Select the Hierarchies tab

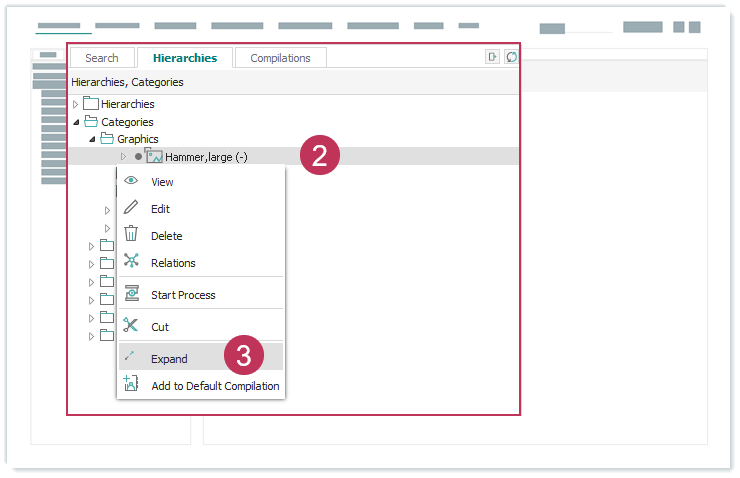[x=185, y=58]
